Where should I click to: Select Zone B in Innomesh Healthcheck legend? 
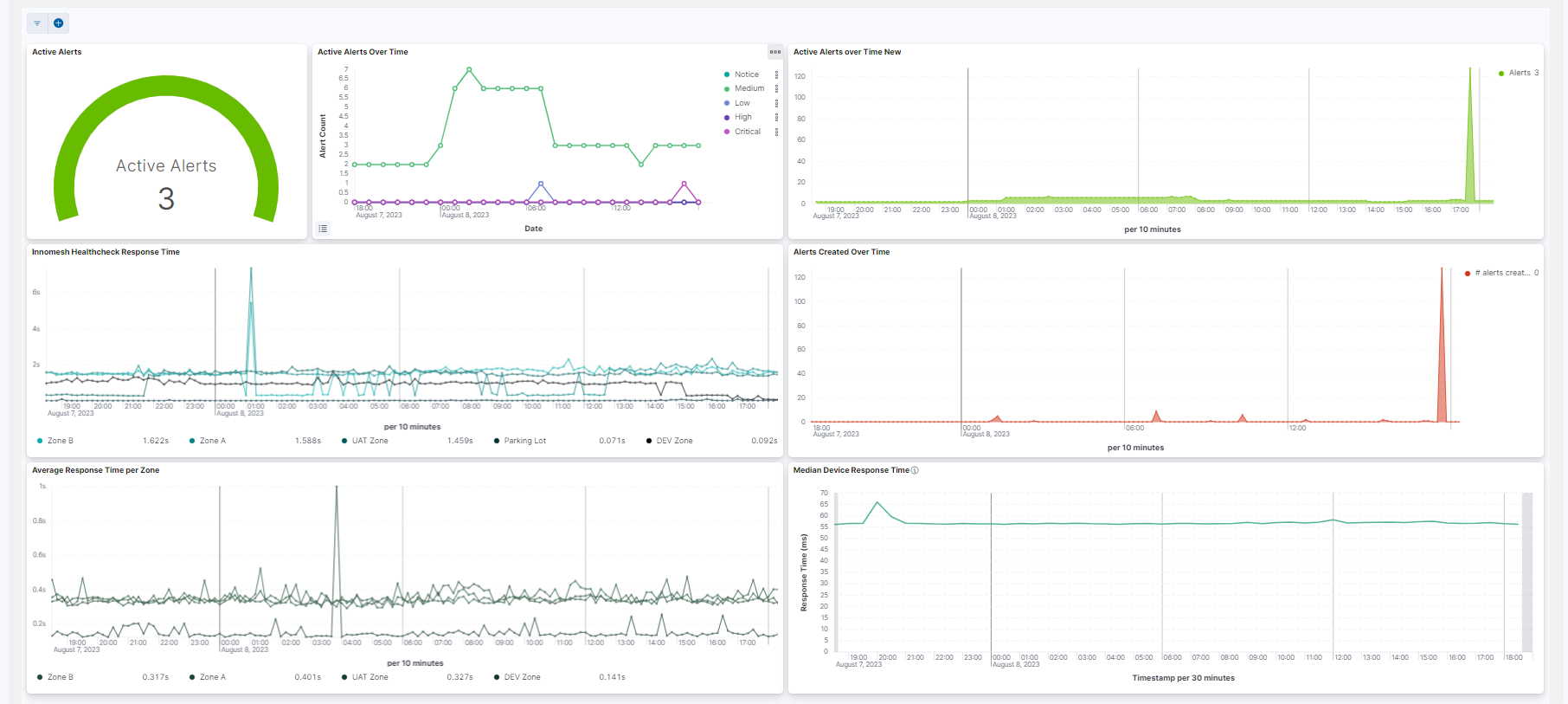point(60,441)
